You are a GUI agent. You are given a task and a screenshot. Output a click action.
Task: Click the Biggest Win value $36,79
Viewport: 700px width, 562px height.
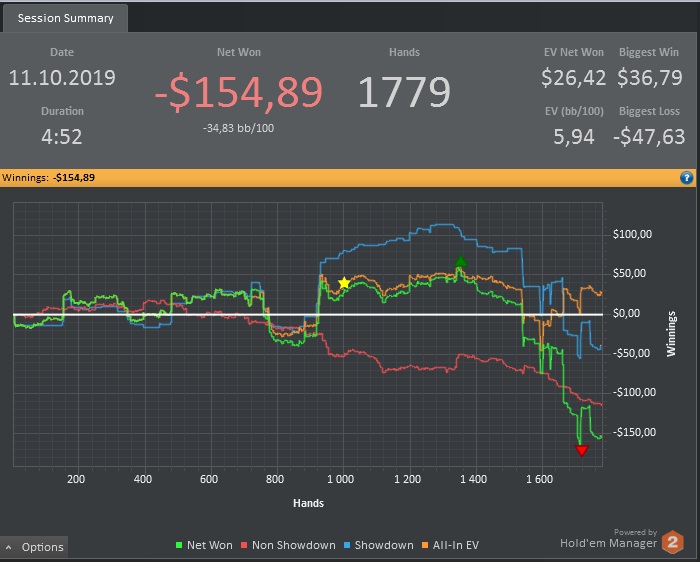coord(650,78)
